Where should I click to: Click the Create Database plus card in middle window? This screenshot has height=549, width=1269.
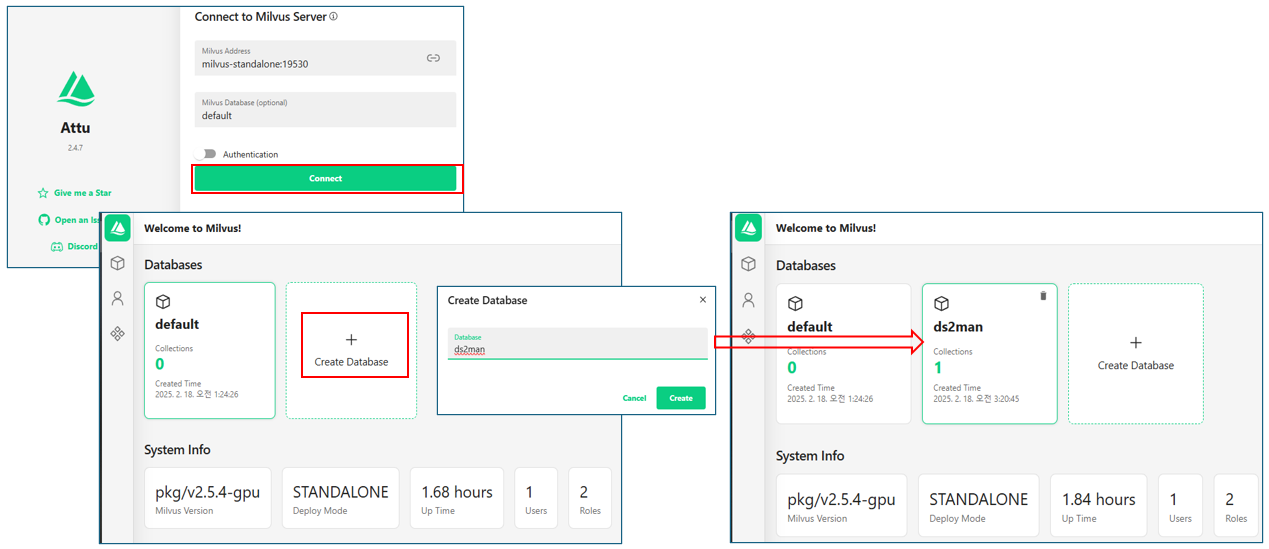click(351, 350)
